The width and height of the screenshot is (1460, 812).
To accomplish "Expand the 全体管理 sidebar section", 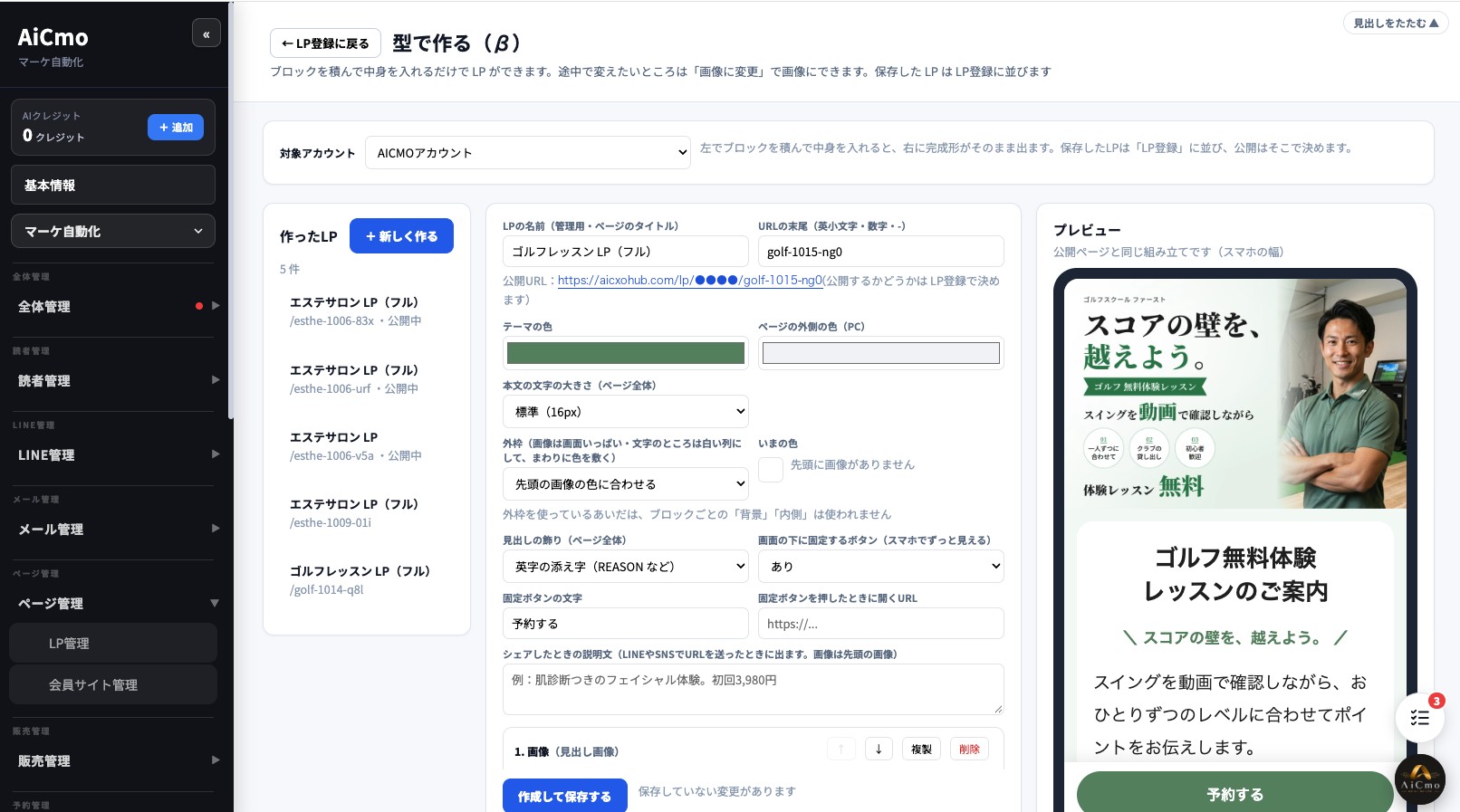I will [x=113, y=306].
